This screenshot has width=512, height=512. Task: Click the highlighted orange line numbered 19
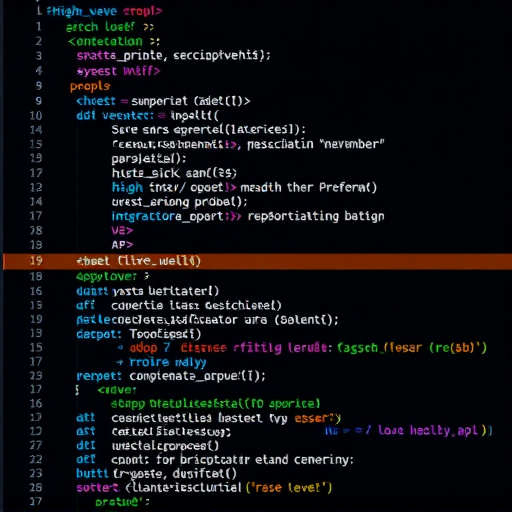coord(257,261)
